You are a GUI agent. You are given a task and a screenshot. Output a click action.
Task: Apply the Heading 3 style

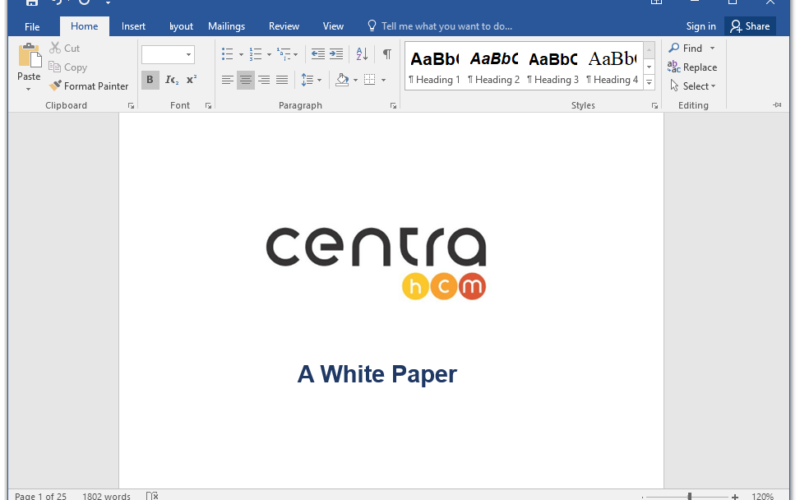pyautogui.click(x=553, y=66)
